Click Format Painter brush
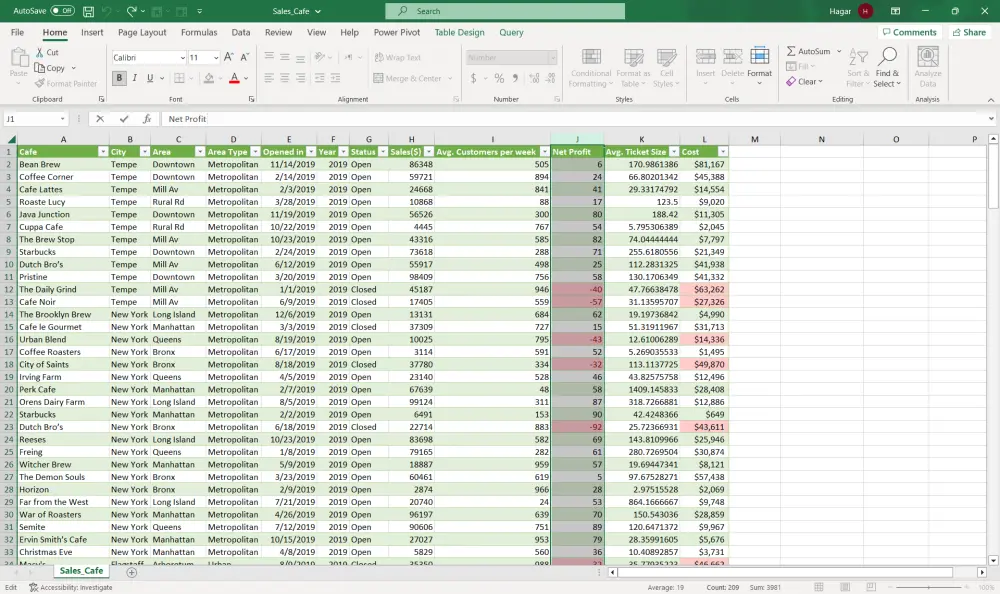Screen dimensions: 1000x594 [x=66, y=84]
